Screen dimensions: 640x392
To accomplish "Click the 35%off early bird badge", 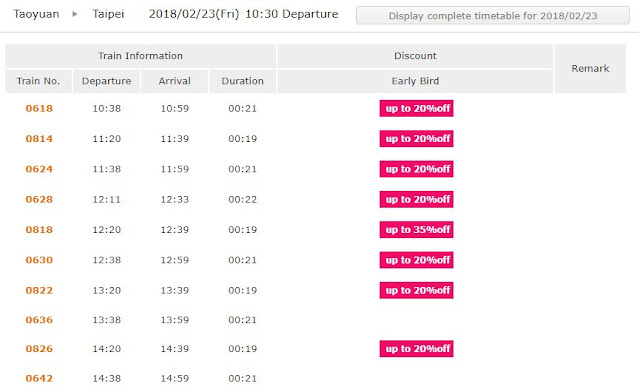I will [416, 230].
